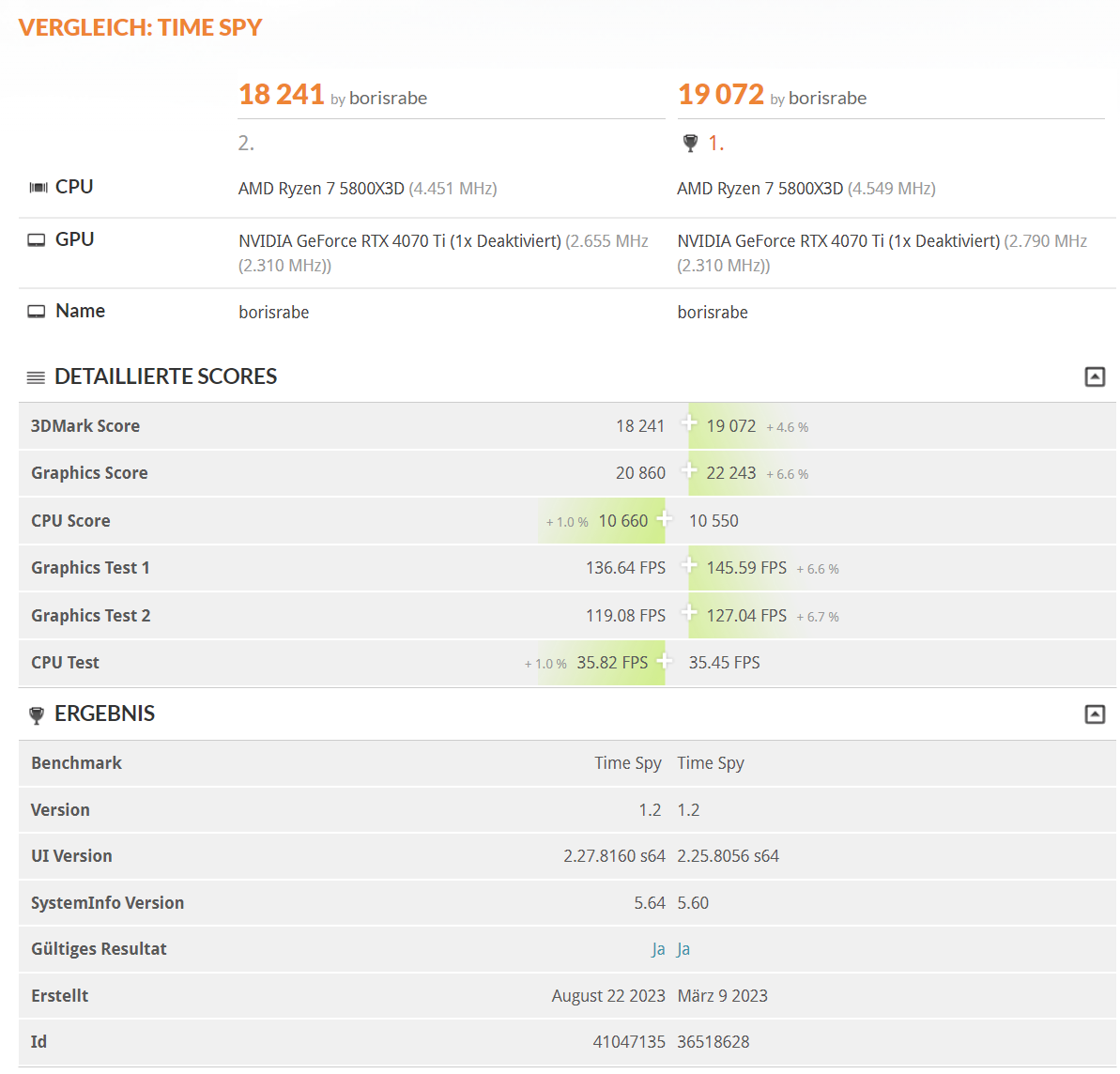
Task: Open the 19 072 score result
Action: (x=721, y=94)
